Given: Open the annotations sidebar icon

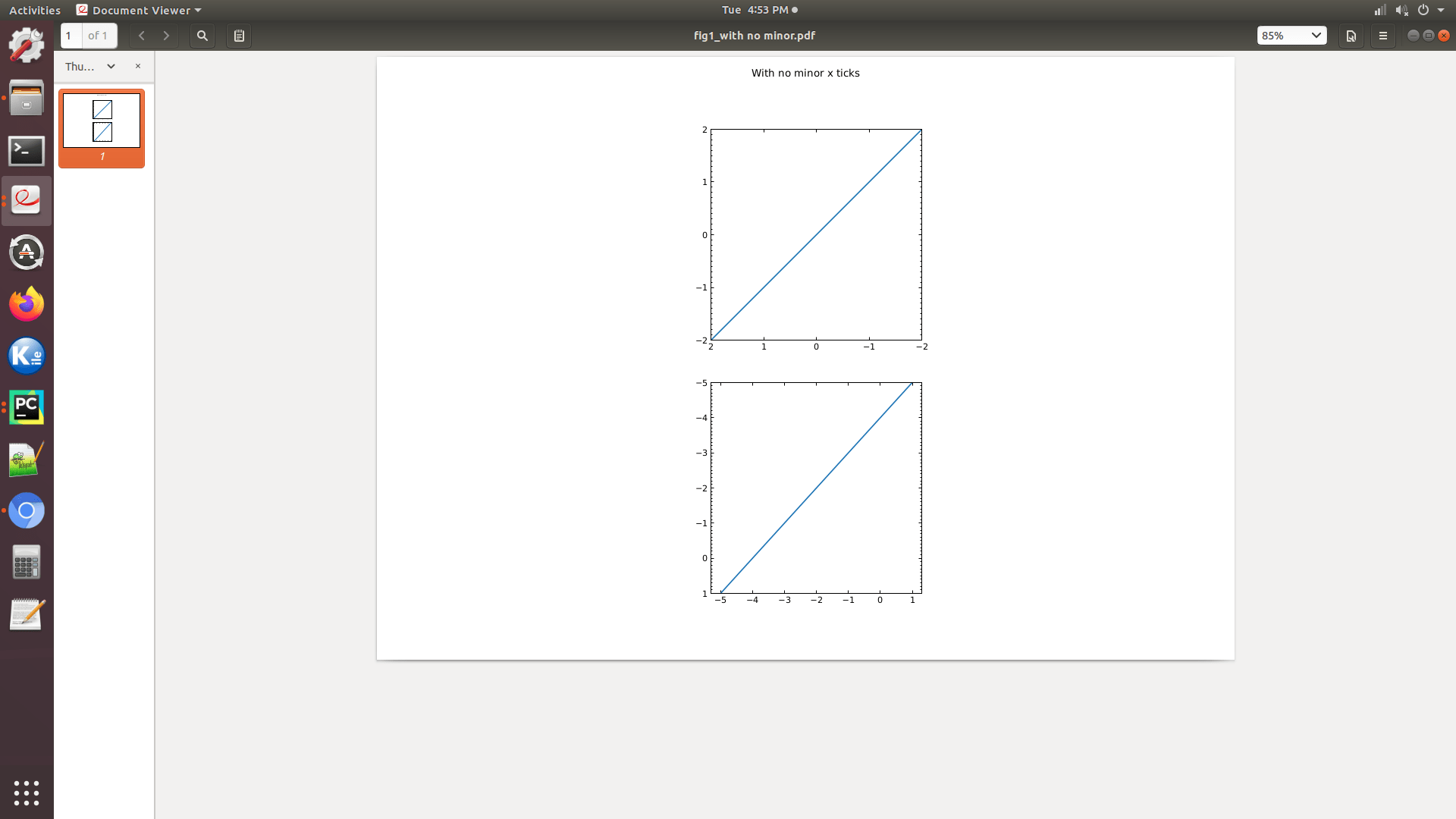Looking at the screenshot, I should [238, 36].
